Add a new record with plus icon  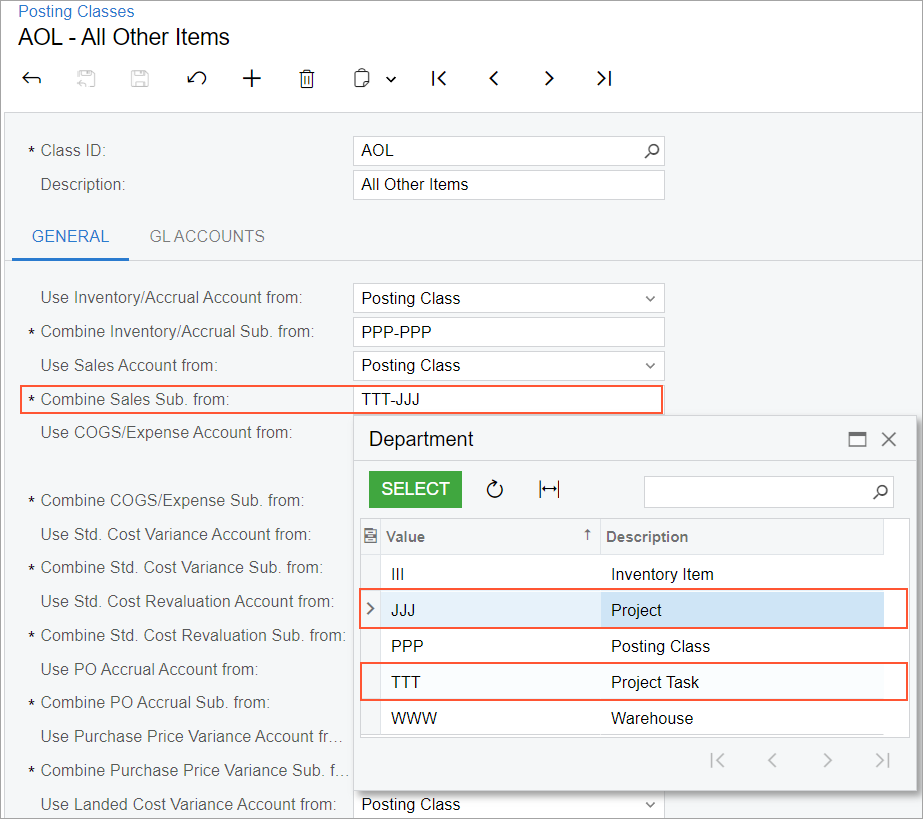point(252,78)
